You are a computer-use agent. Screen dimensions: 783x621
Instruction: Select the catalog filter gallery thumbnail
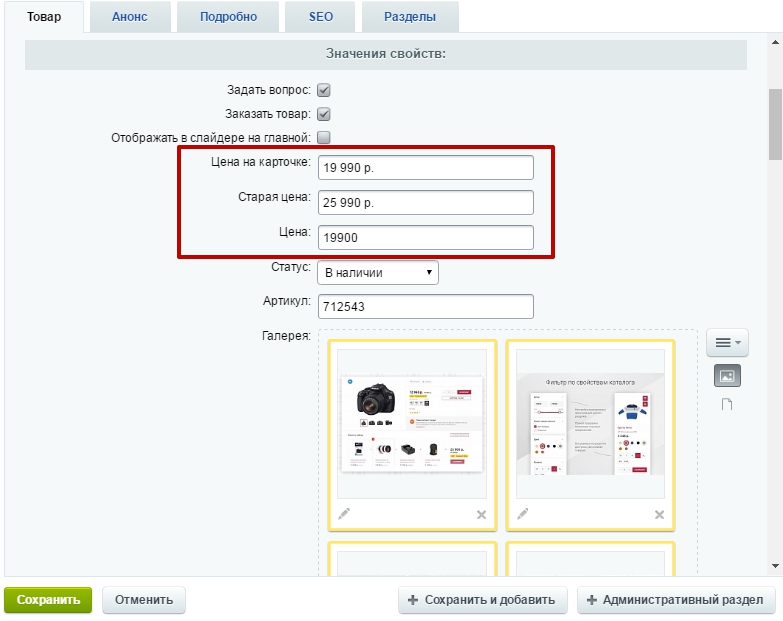pyautogui.click(x=590, y=423)
